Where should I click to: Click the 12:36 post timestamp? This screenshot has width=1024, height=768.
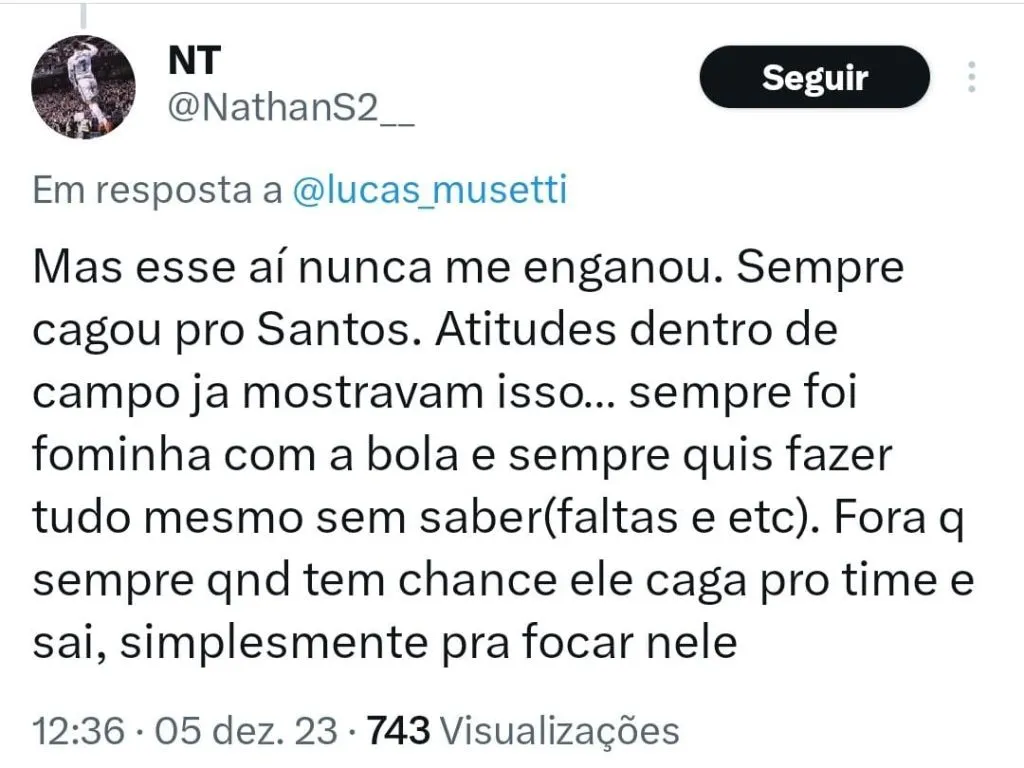[x=78, y=731]
